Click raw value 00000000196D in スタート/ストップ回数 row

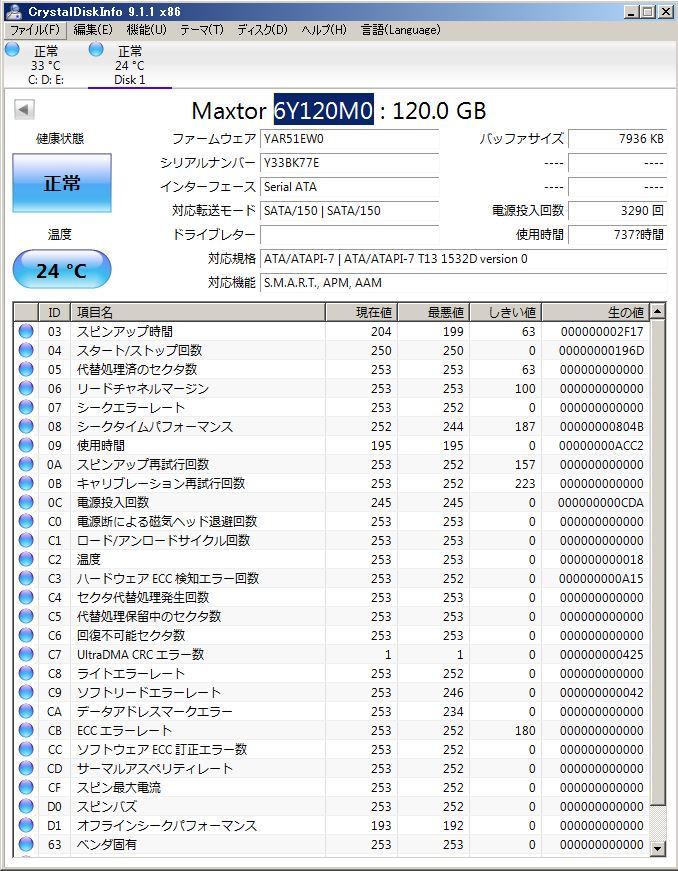coord(601,351)
